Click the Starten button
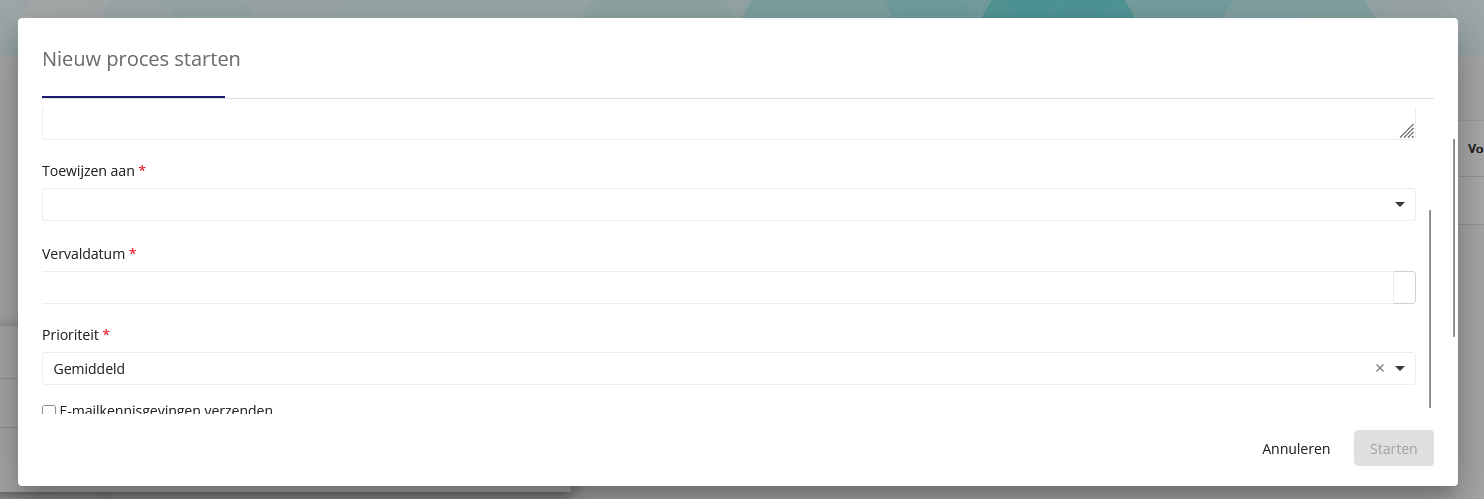 click(x=1393, y=448)
